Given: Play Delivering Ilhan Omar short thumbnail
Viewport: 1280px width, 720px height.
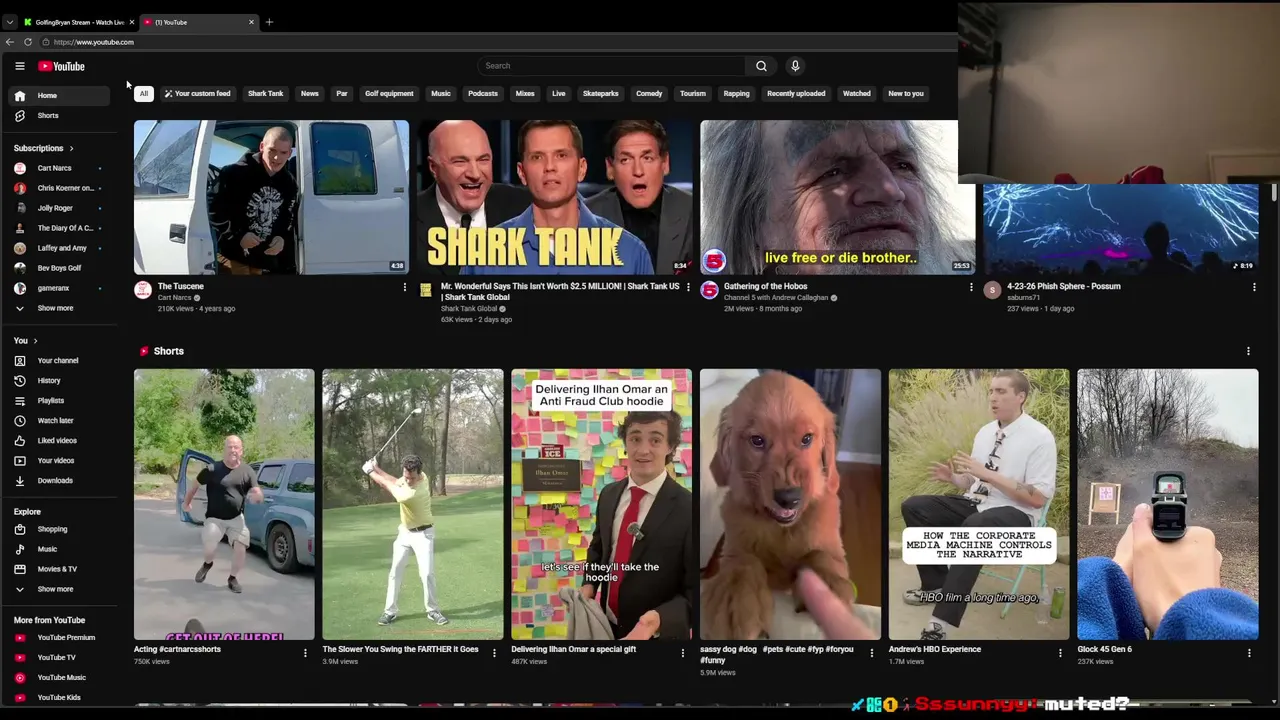Looking at the screenshot, I should coord(601,504).
